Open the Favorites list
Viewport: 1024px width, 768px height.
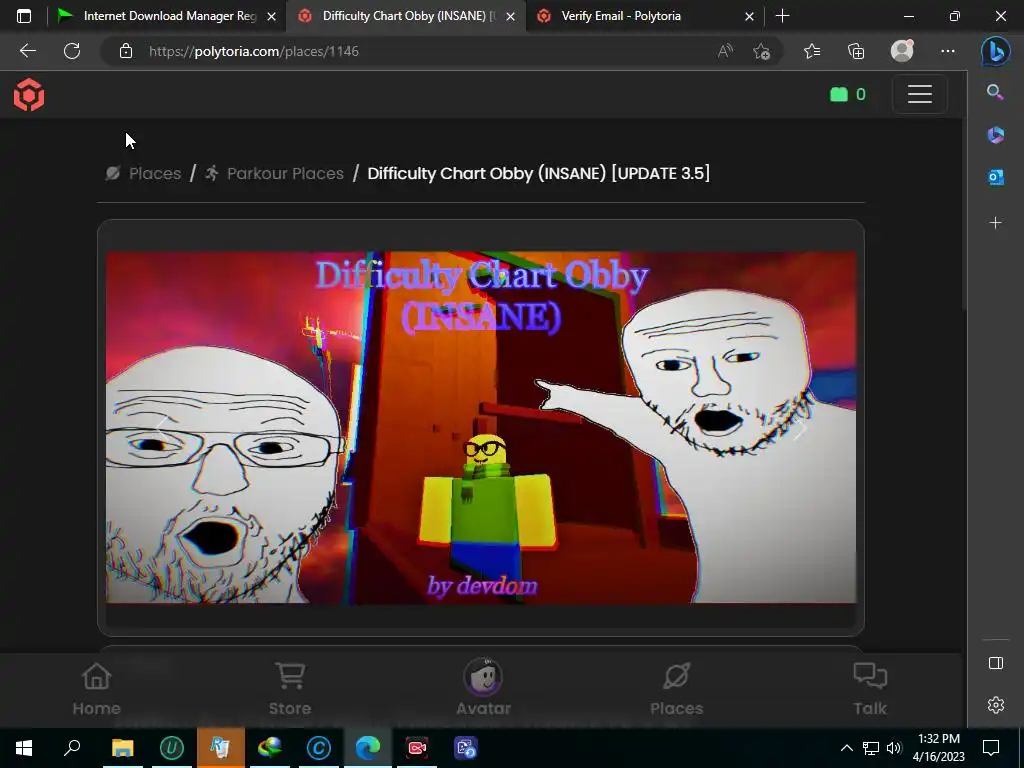812,51
